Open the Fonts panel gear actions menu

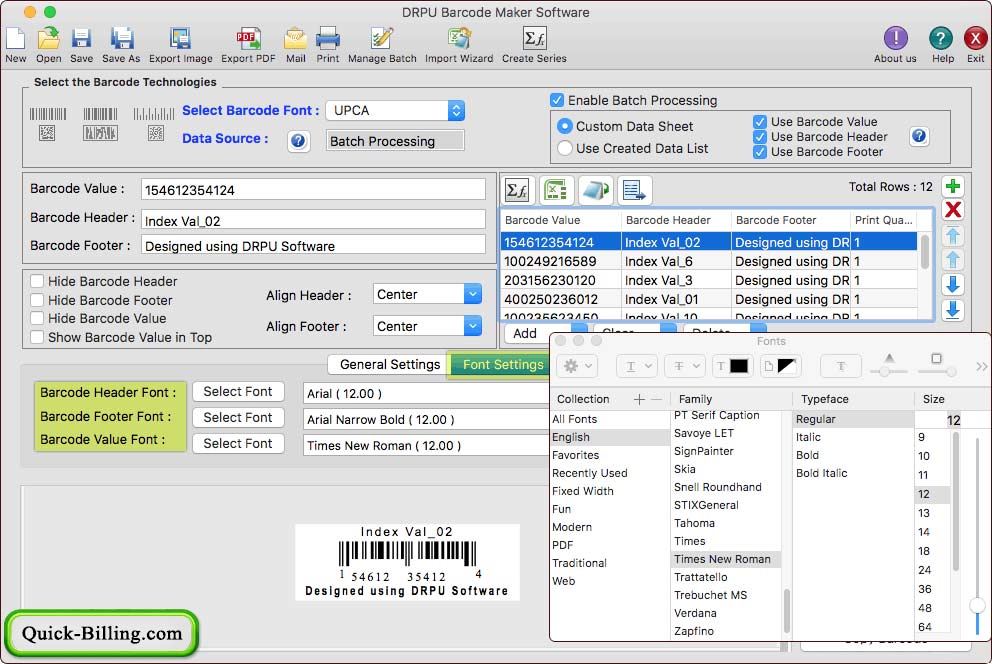point(576,366)
